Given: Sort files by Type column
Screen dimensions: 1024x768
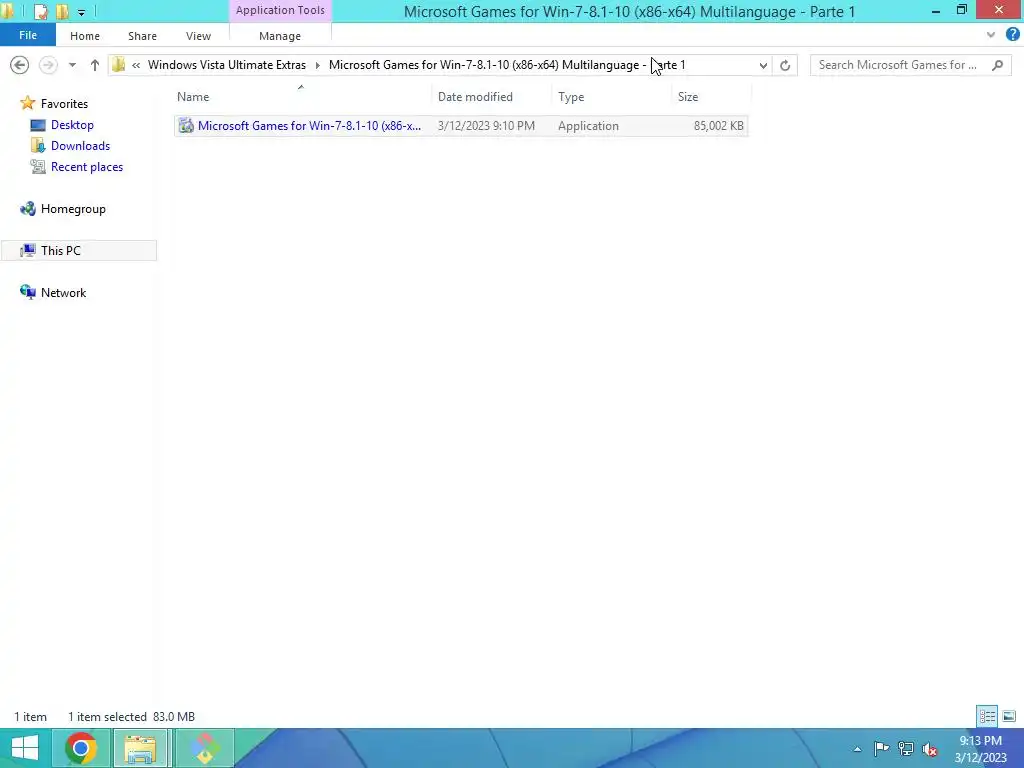Looking at the screenshot, I should coord(571,97).
